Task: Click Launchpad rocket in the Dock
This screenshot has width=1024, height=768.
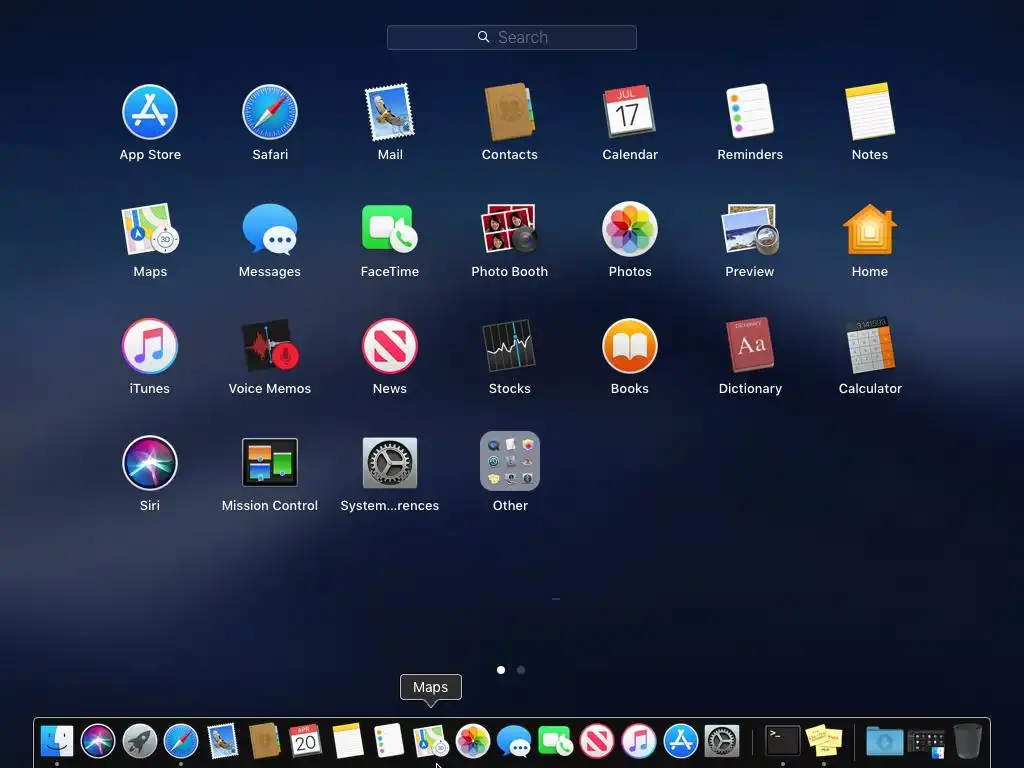Action: [x=140, y=741]
